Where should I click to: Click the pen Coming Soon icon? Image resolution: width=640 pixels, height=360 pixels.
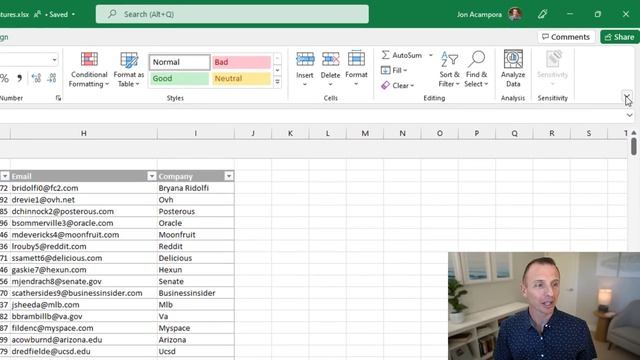pyautogui.click(x=542, y=14)
